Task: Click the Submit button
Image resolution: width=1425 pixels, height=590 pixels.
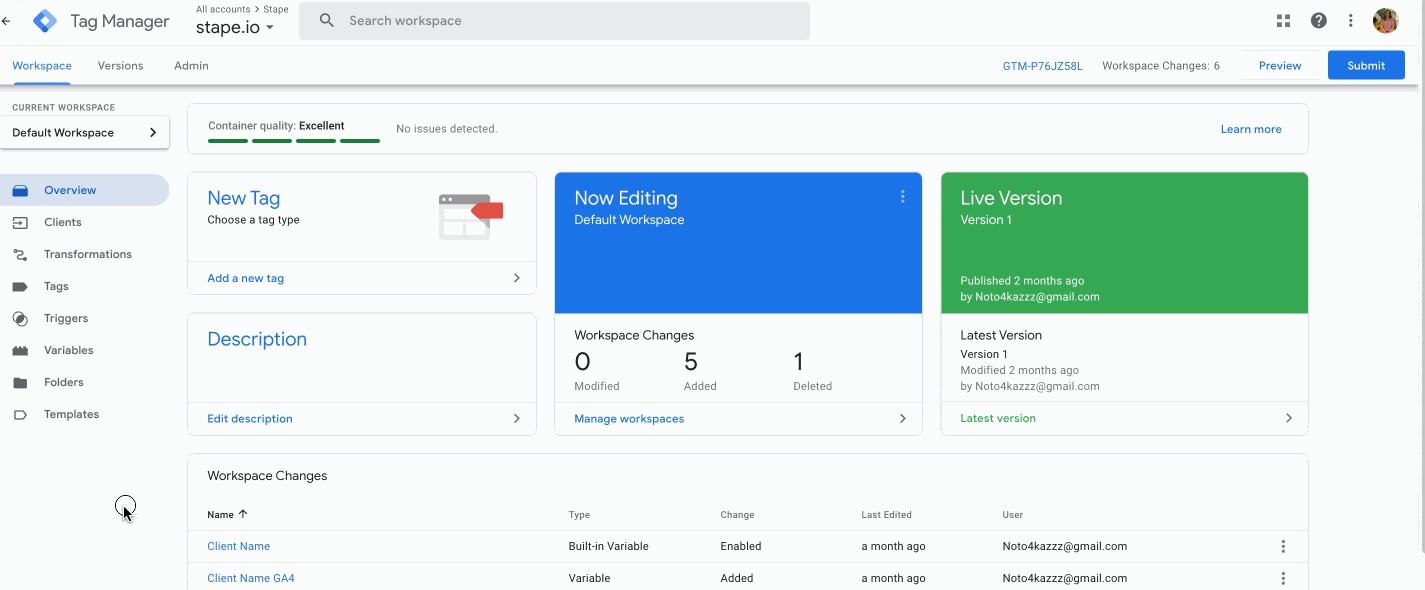Action: [x=1366, y=65]
